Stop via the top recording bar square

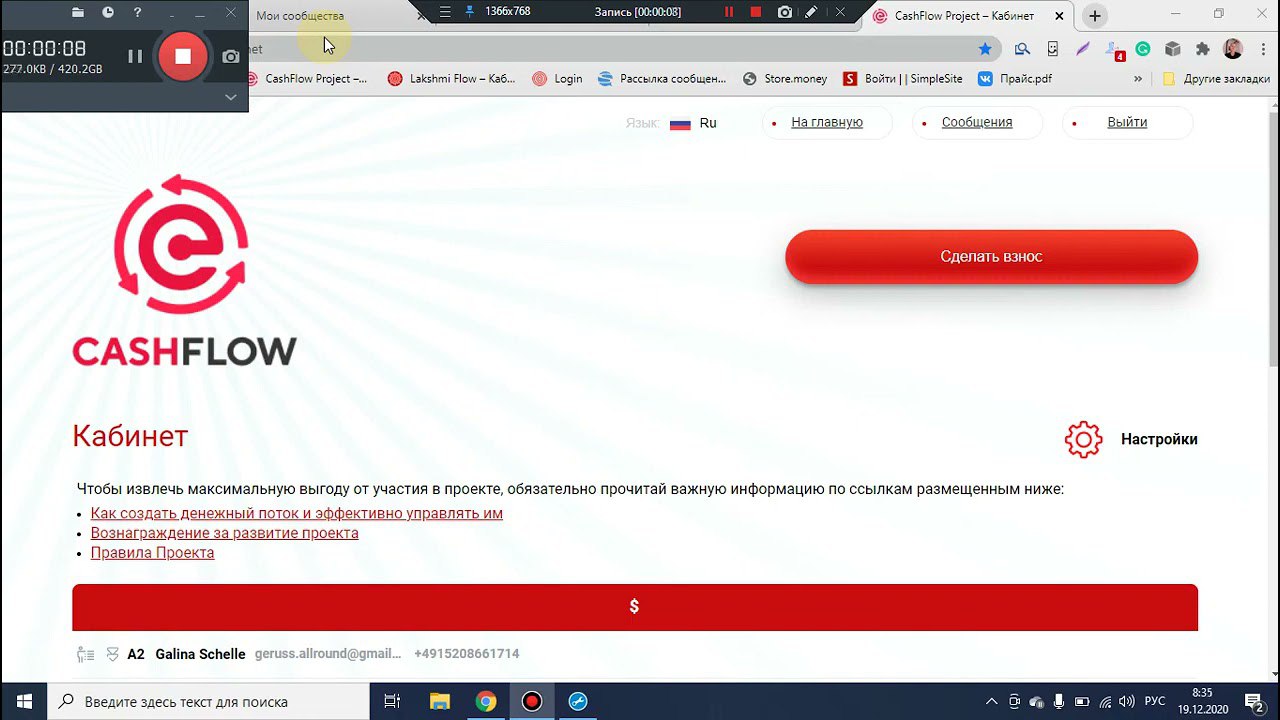tap(756, 12)
